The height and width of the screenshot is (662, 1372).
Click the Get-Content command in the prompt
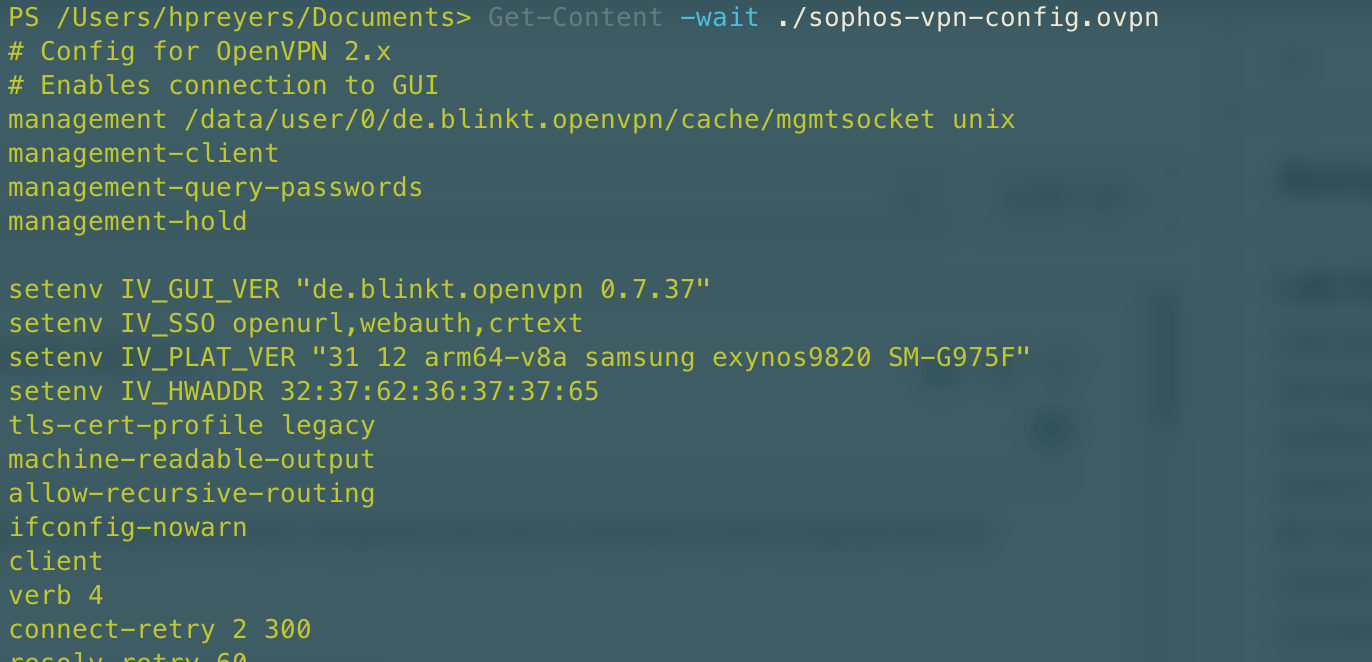point(575,17)
